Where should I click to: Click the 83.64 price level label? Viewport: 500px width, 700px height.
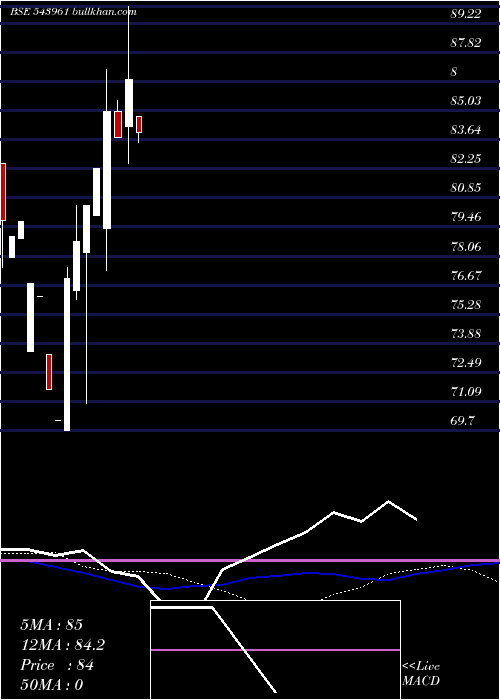pos(466,130)
